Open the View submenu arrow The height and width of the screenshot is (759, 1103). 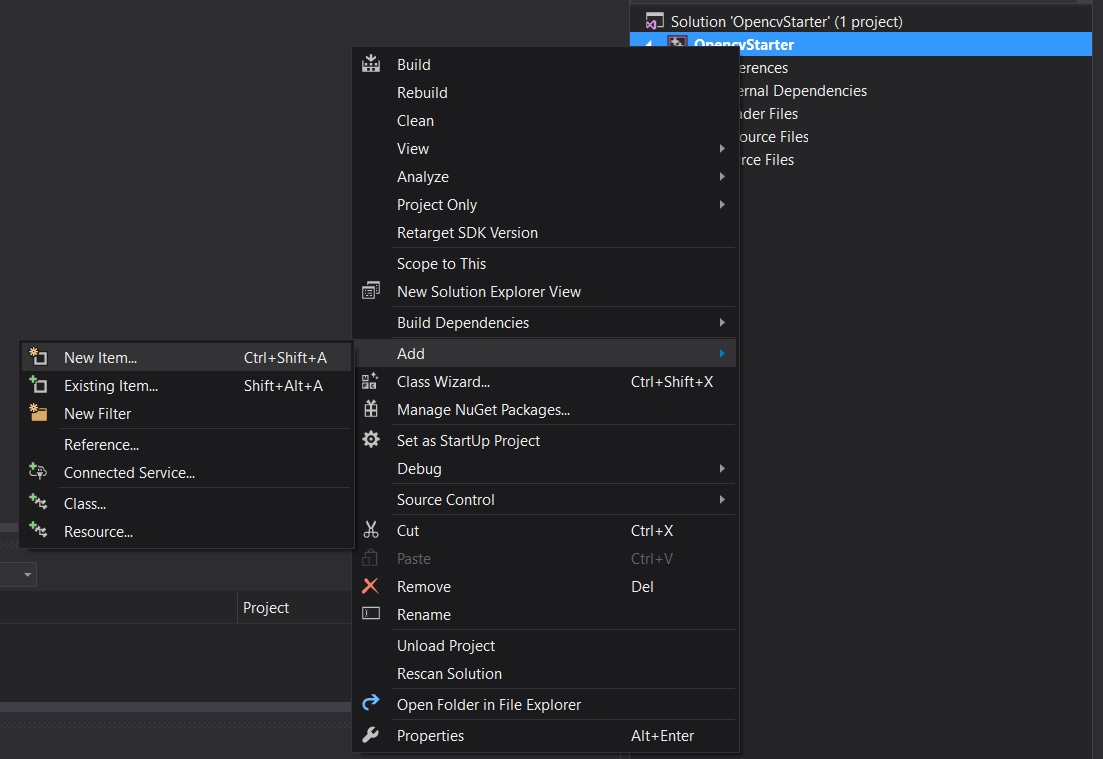722,148
